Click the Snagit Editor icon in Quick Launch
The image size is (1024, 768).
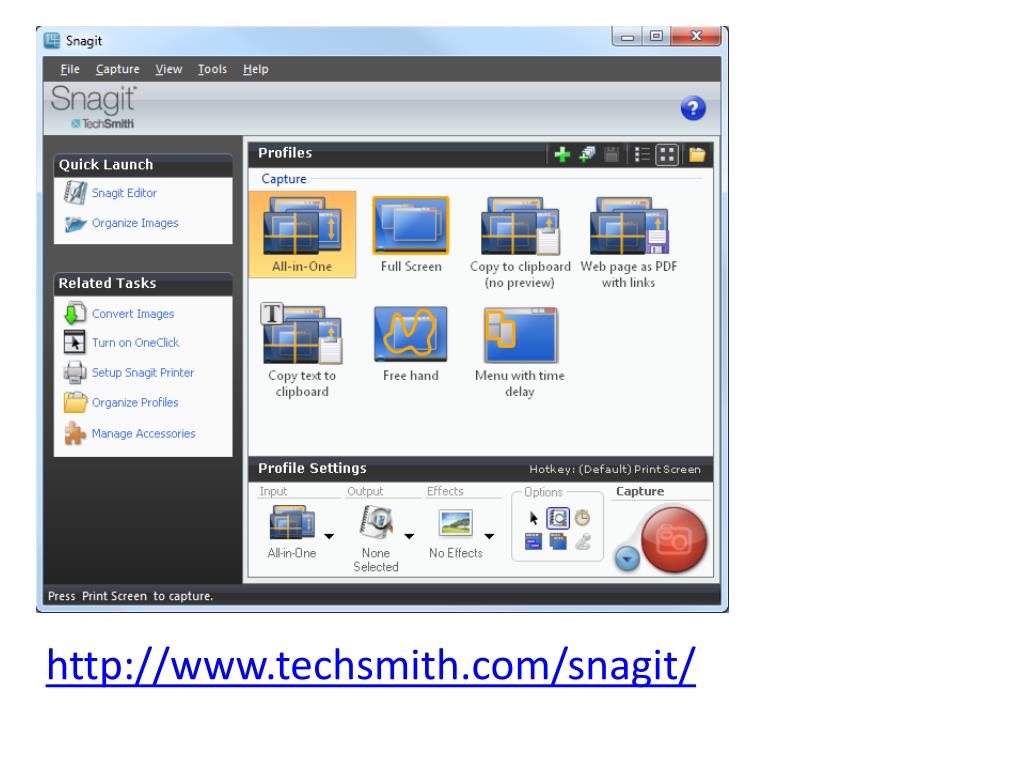pos(75,193)
